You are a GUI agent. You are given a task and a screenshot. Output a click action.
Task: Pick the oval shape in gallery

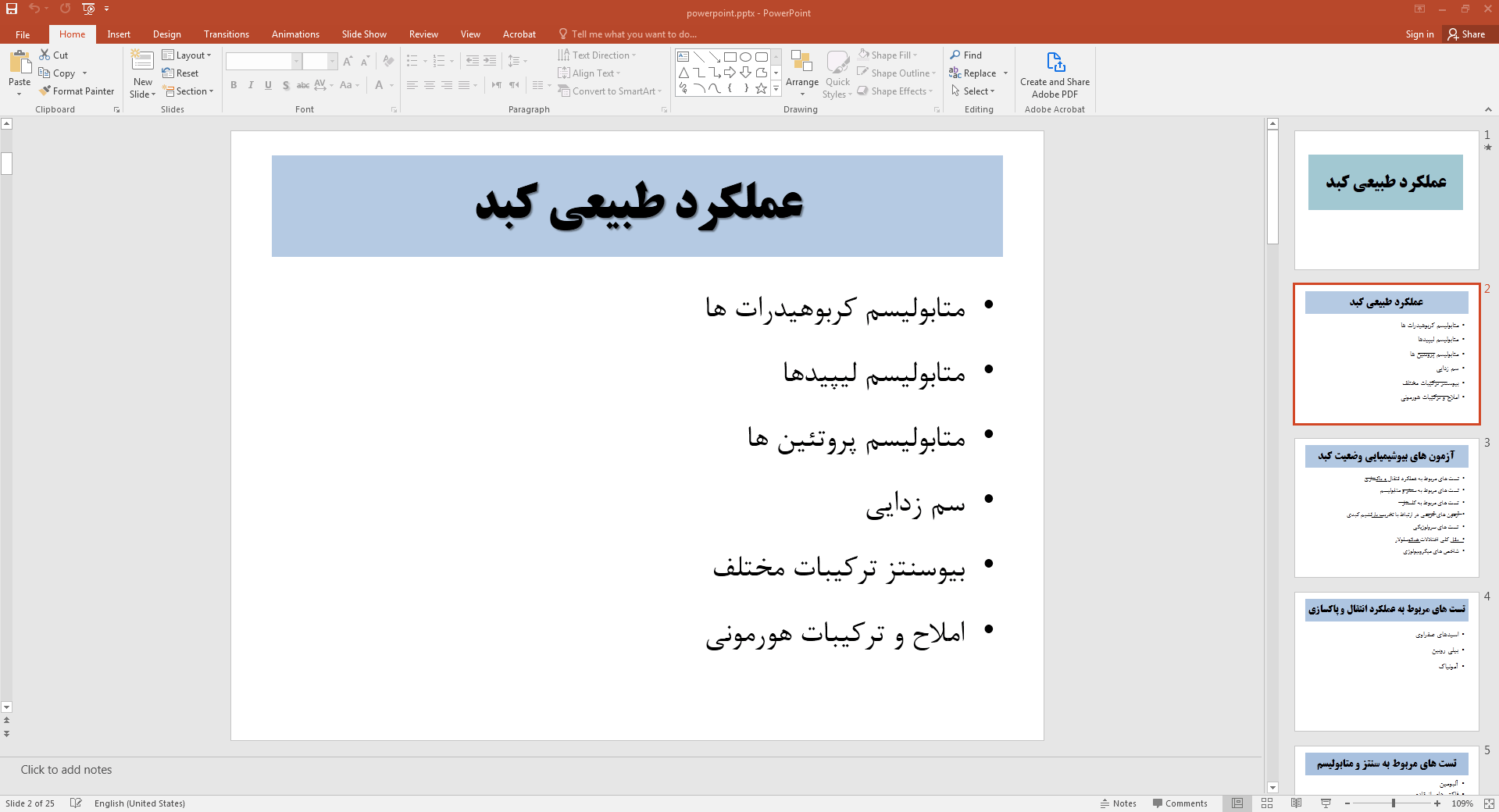[x=746, y=57]
